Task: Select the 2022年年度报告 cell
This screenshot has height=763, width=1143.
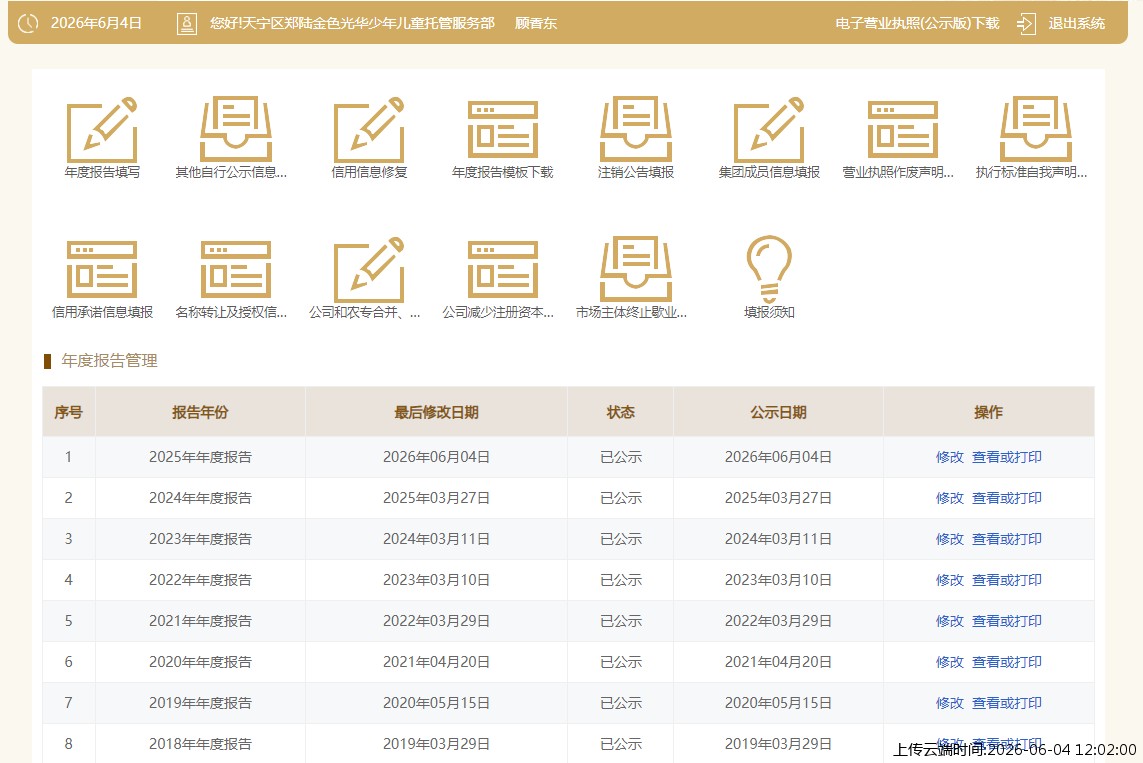Action: click(x=200, y=579)
